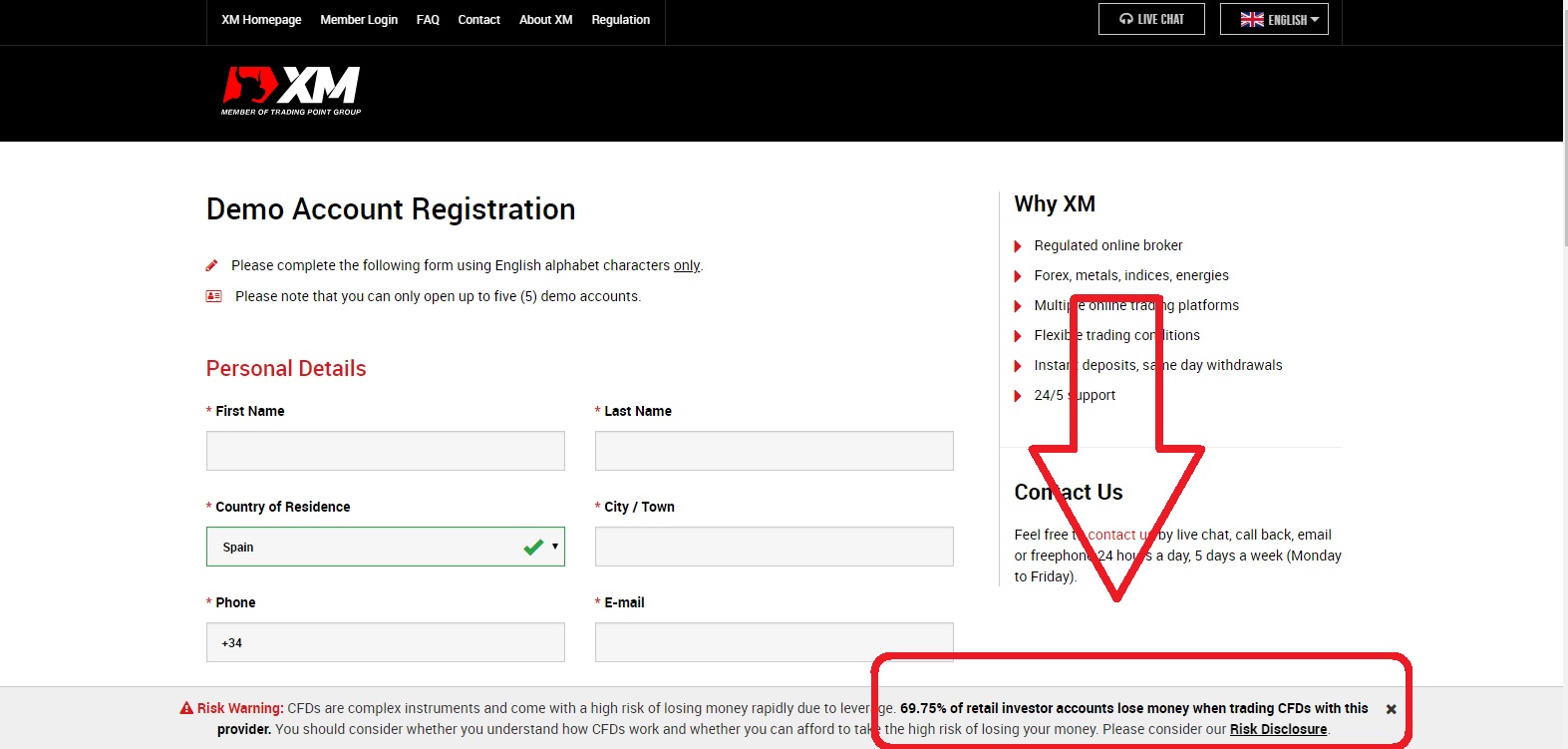This screenshot has height=749, width=1568.
Task: Click the First Name input field
Action: coord(386,451)
